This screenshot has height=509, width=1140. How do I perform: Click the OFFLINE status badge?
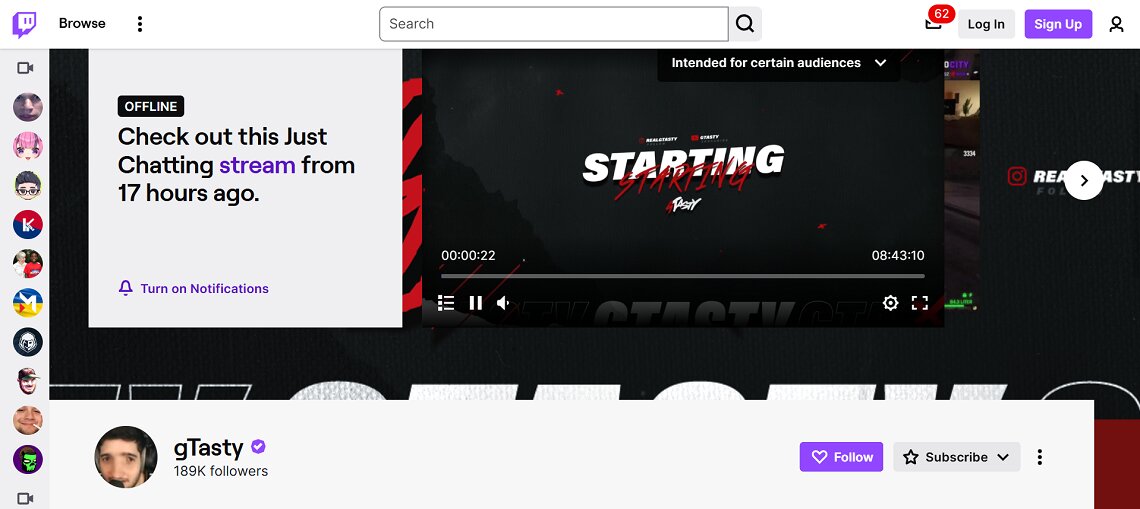click(x=151, y=106)
